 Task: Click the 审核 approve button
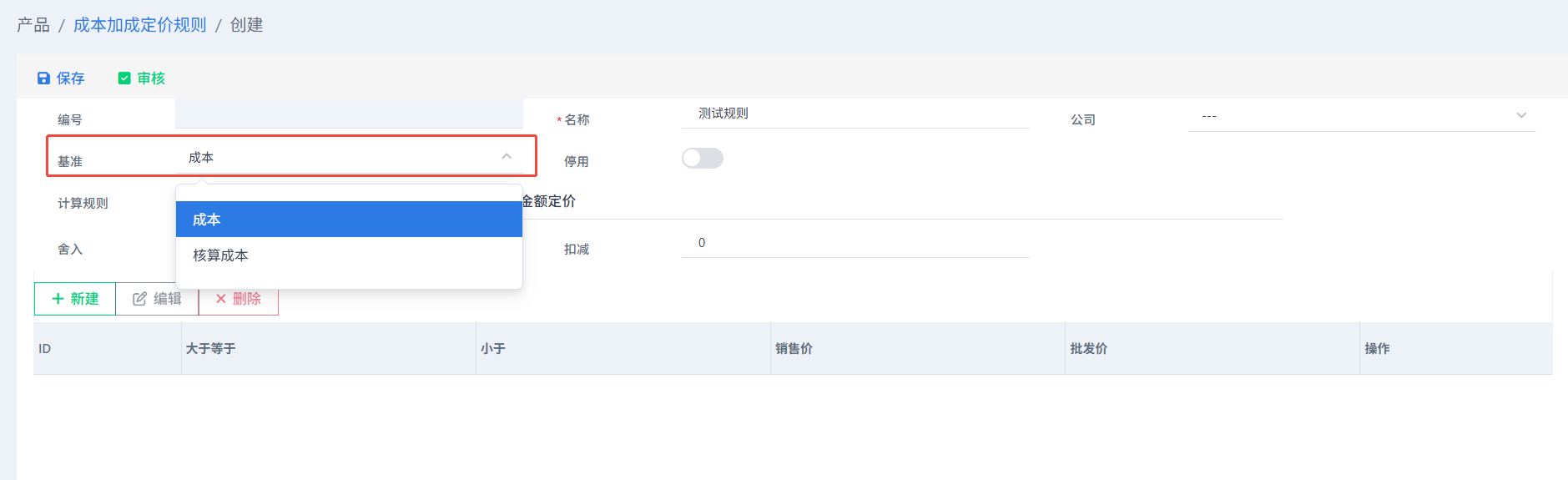pos(142,78)
